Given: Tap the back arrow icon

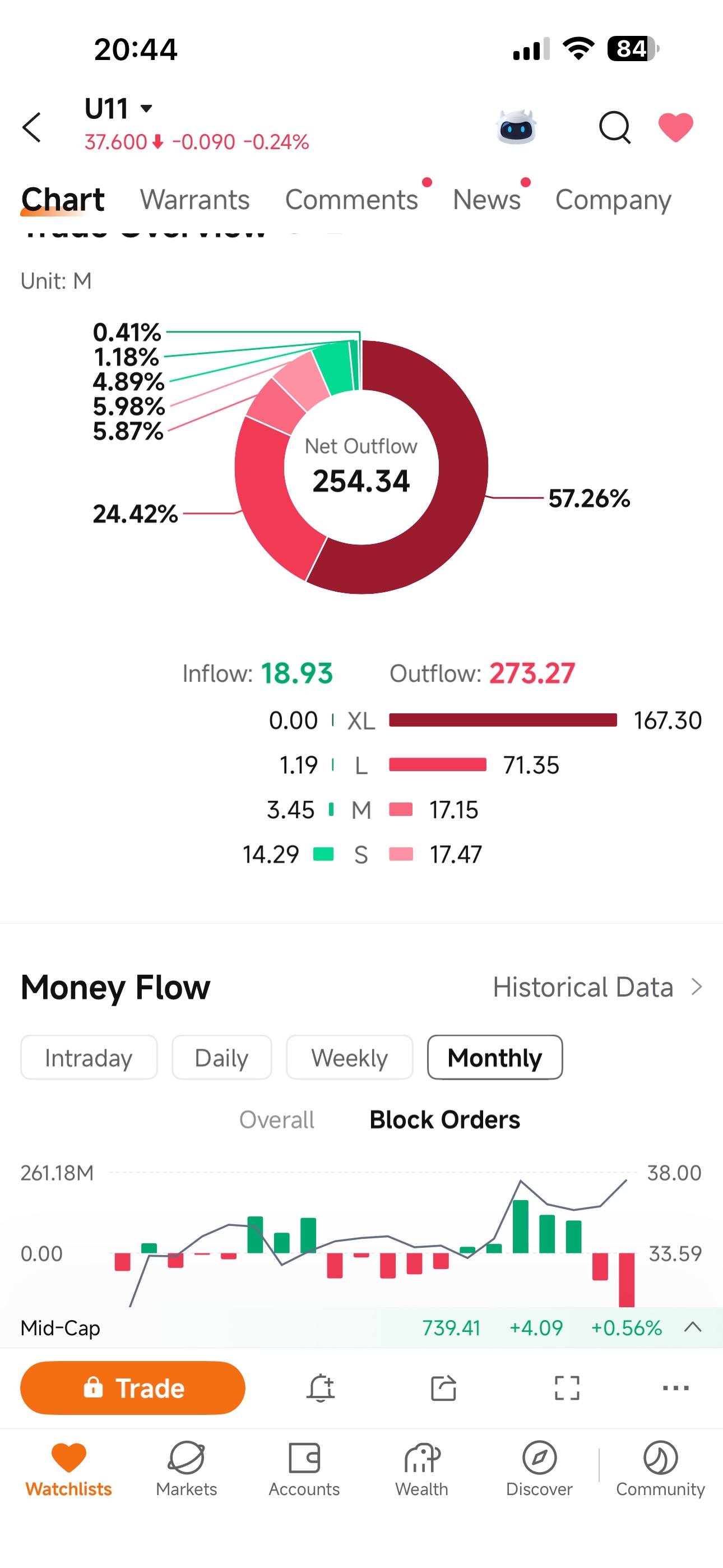Looking at the screenshot, I should coord(31,127).
